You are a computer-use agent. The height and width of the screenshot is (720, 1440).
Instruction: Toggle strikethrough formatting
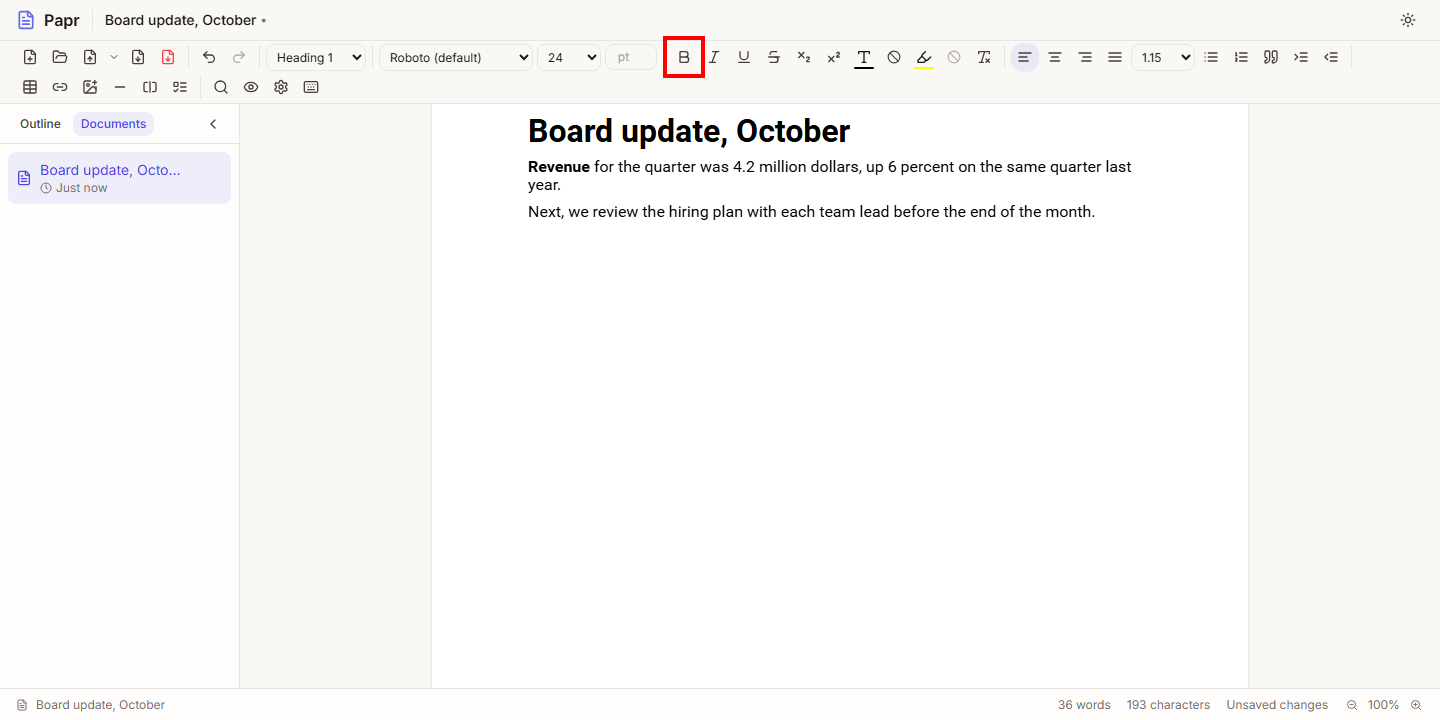click(x=774, y=57)
